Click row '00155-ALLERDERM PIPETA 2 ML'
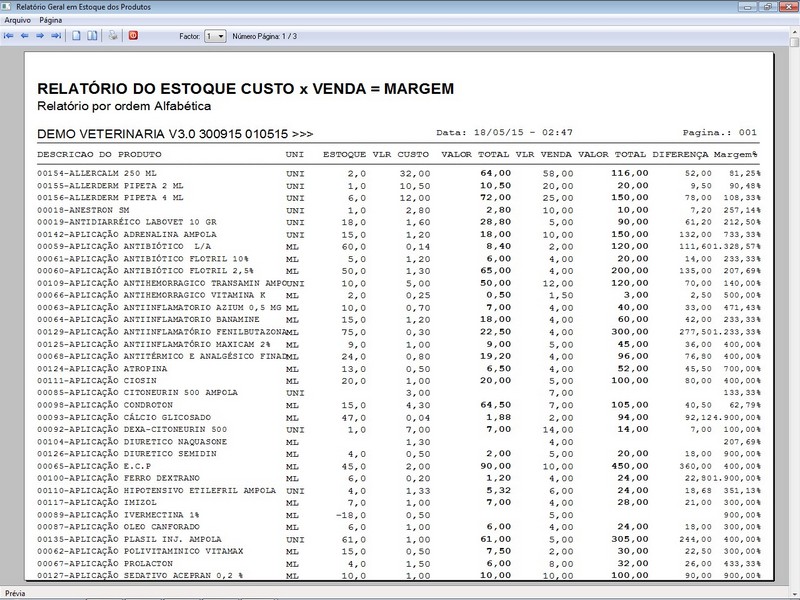Screen dimensions: 800x600 [x=398, y=186]
